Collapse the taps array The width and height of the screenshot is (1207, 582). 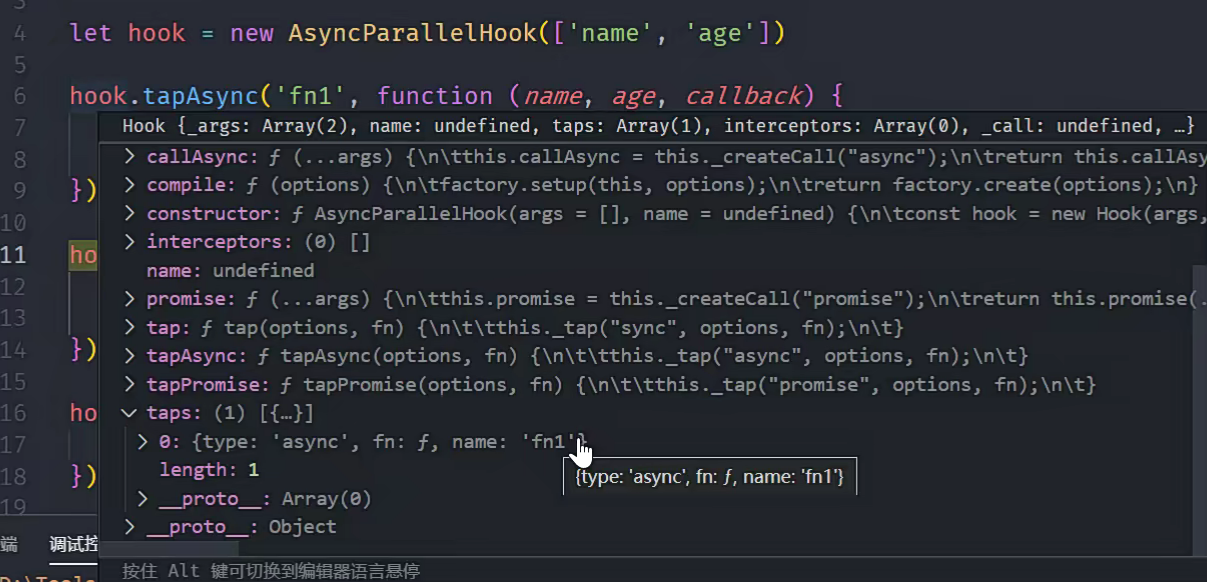pyautogui.click(x=129, y=413)
